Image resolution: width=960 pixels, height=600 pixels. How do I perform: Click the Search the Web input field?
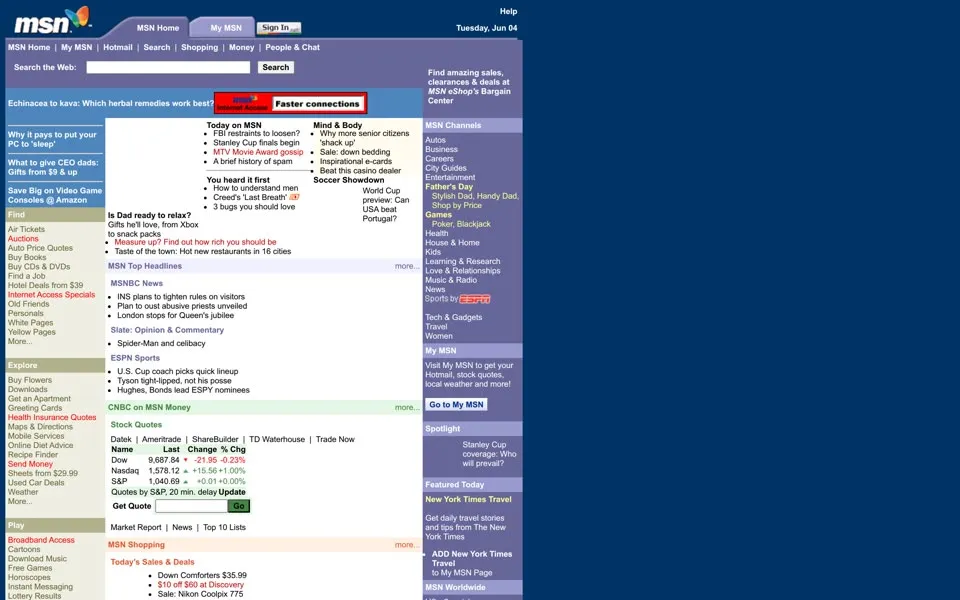tap(168, 67)
